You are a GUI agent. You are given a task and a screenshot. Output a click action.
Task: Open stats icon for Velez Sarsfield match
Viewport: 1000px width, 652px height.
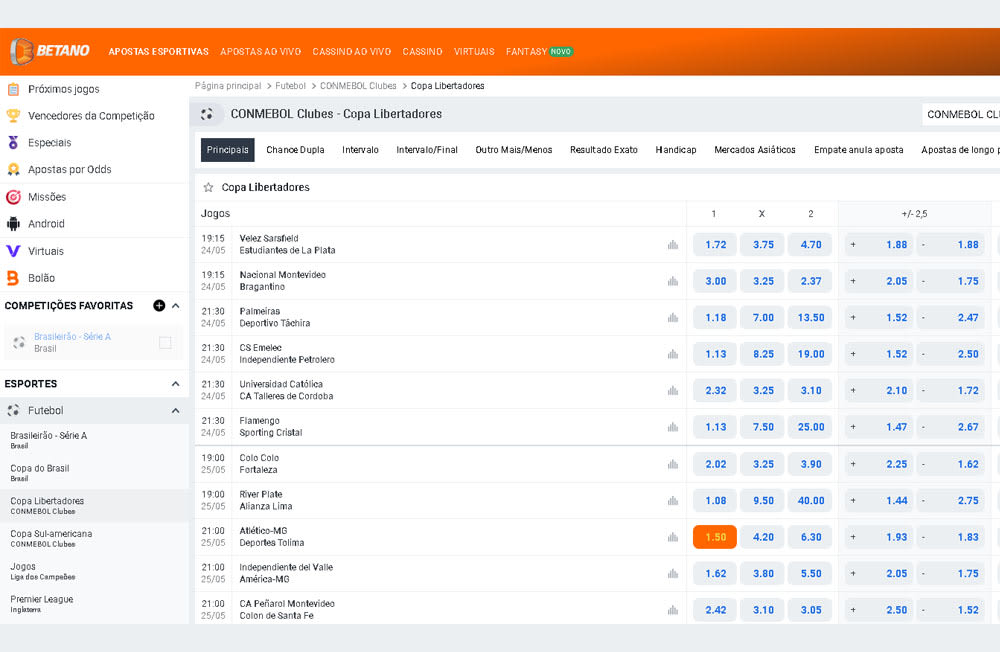point(673,244)
